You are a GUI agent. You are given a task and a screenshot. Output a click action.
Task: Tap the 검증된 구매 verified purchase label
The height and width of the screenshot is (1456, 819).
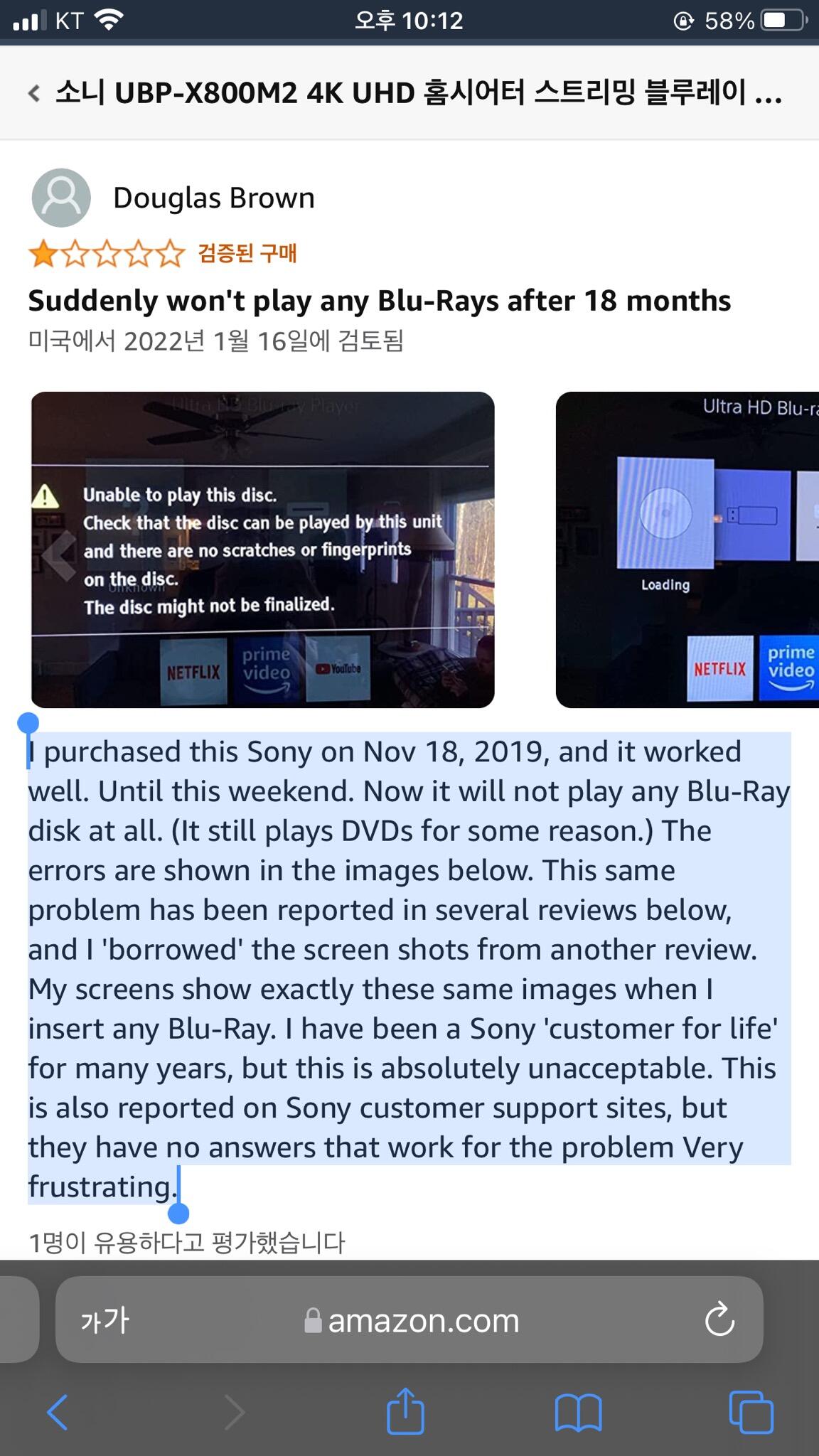[247, 252]
